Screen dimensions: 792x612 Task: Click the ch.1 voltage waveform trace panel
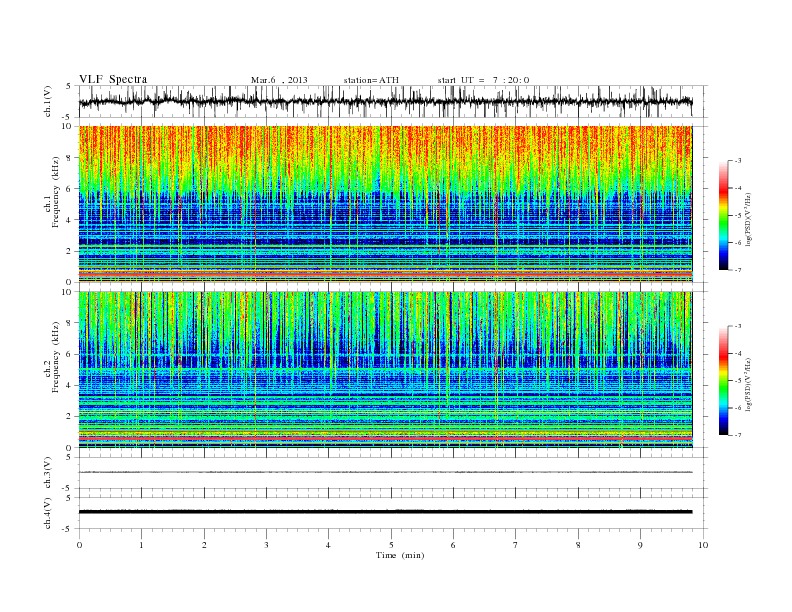click(x=392, y=101)
